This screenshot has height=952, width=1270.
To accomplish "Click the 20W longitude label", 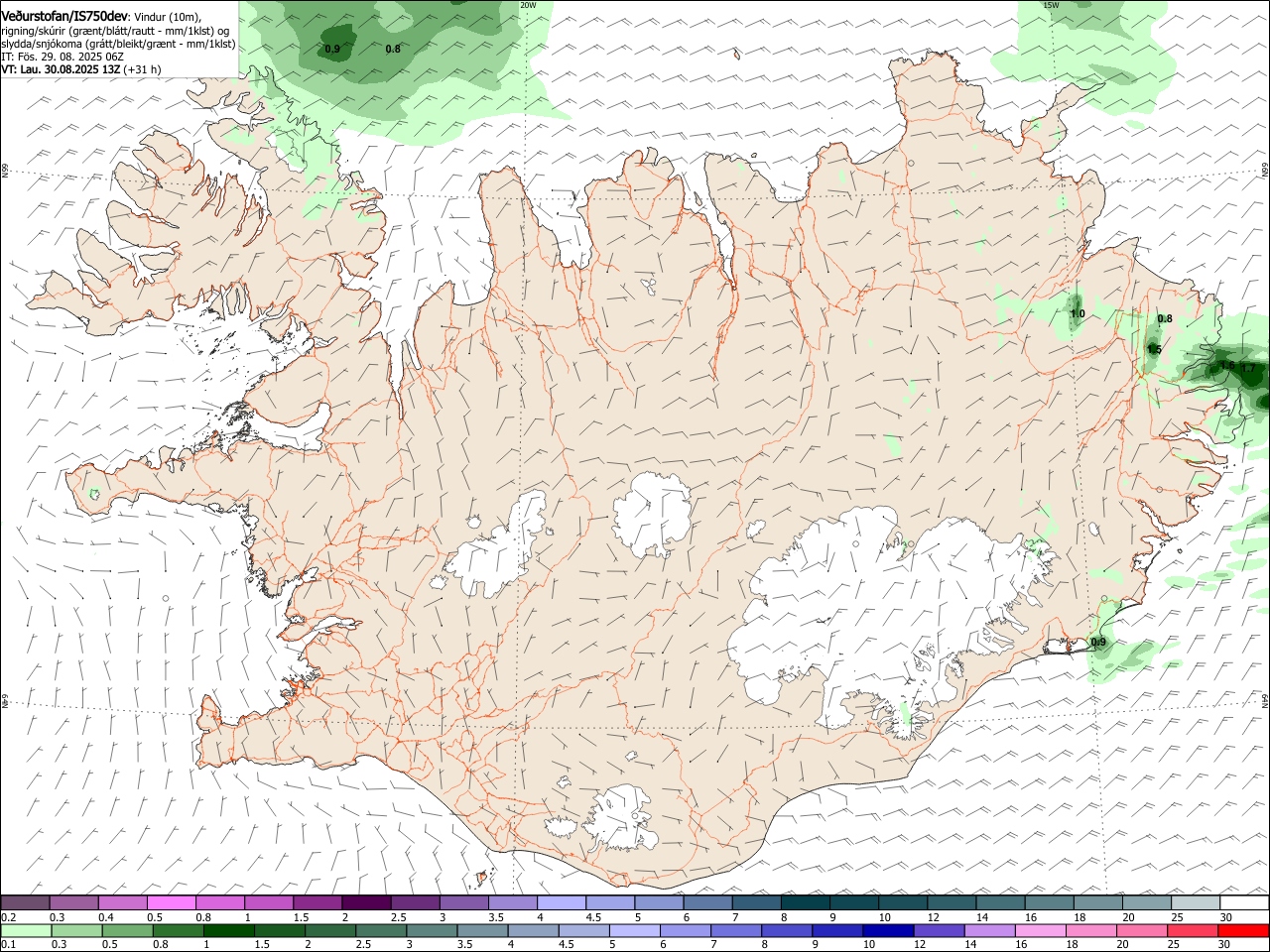I will 528,5.
